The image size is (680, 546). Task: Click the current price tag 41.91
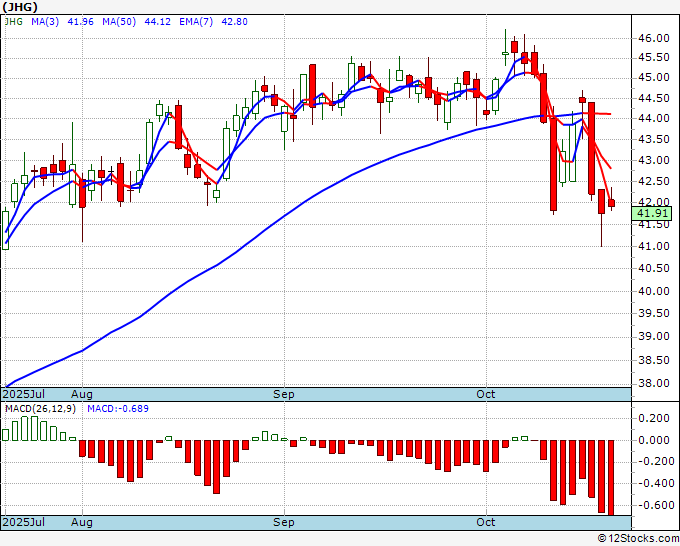point(653,213)
